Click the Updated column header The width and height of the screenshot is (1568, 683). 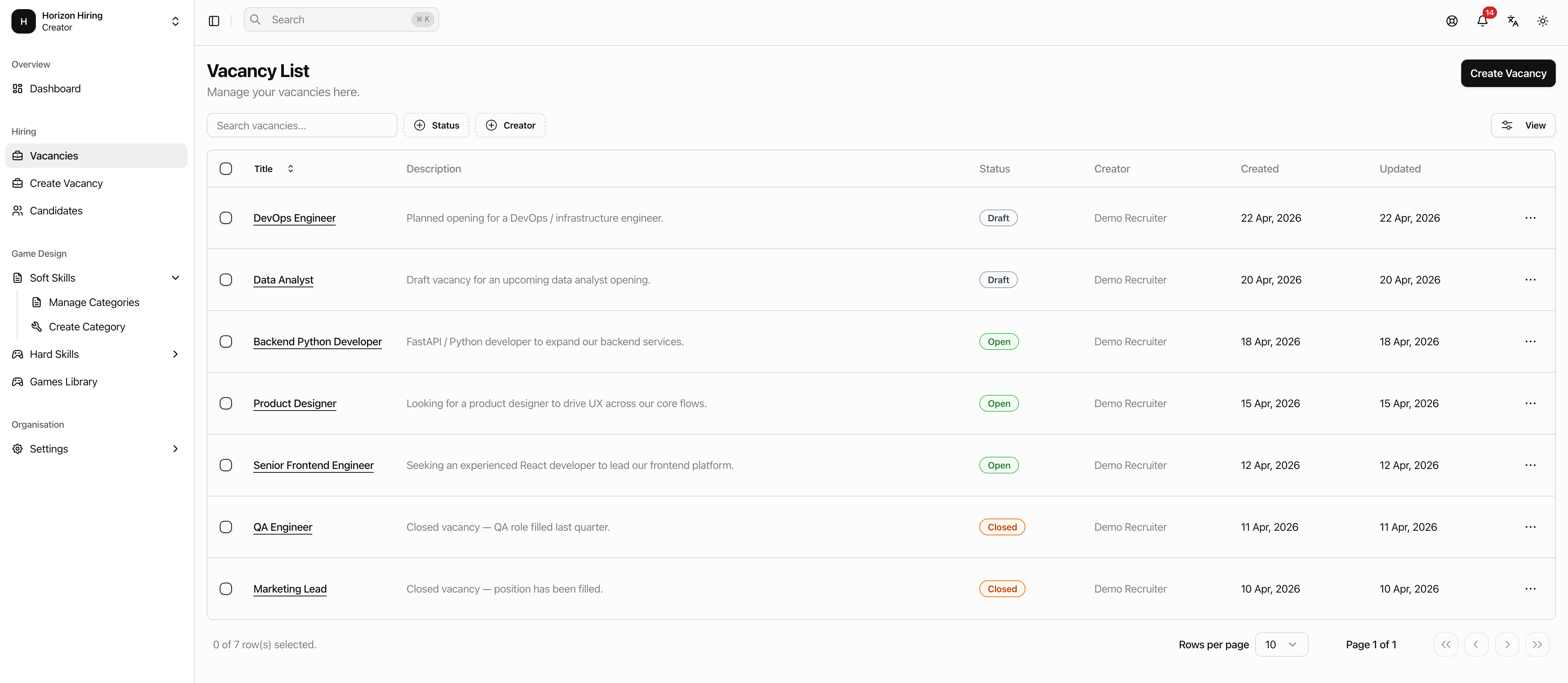click(x=1399, y=169)
